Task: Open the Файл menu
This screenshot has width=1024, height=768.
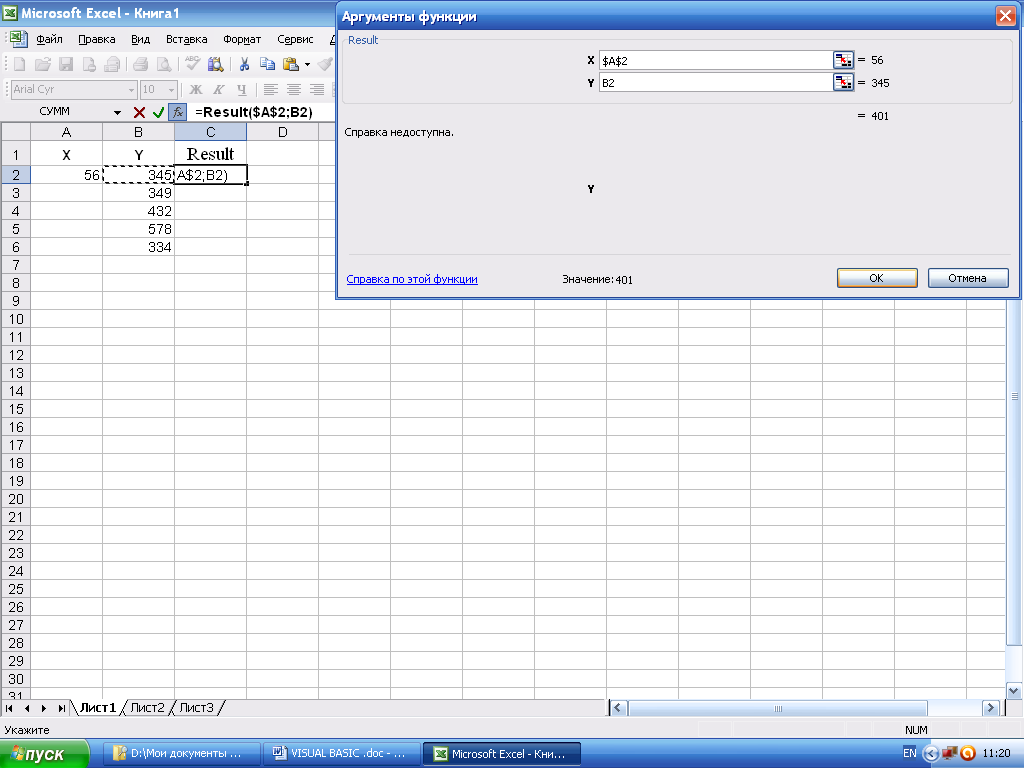Action: pos(49,39)
